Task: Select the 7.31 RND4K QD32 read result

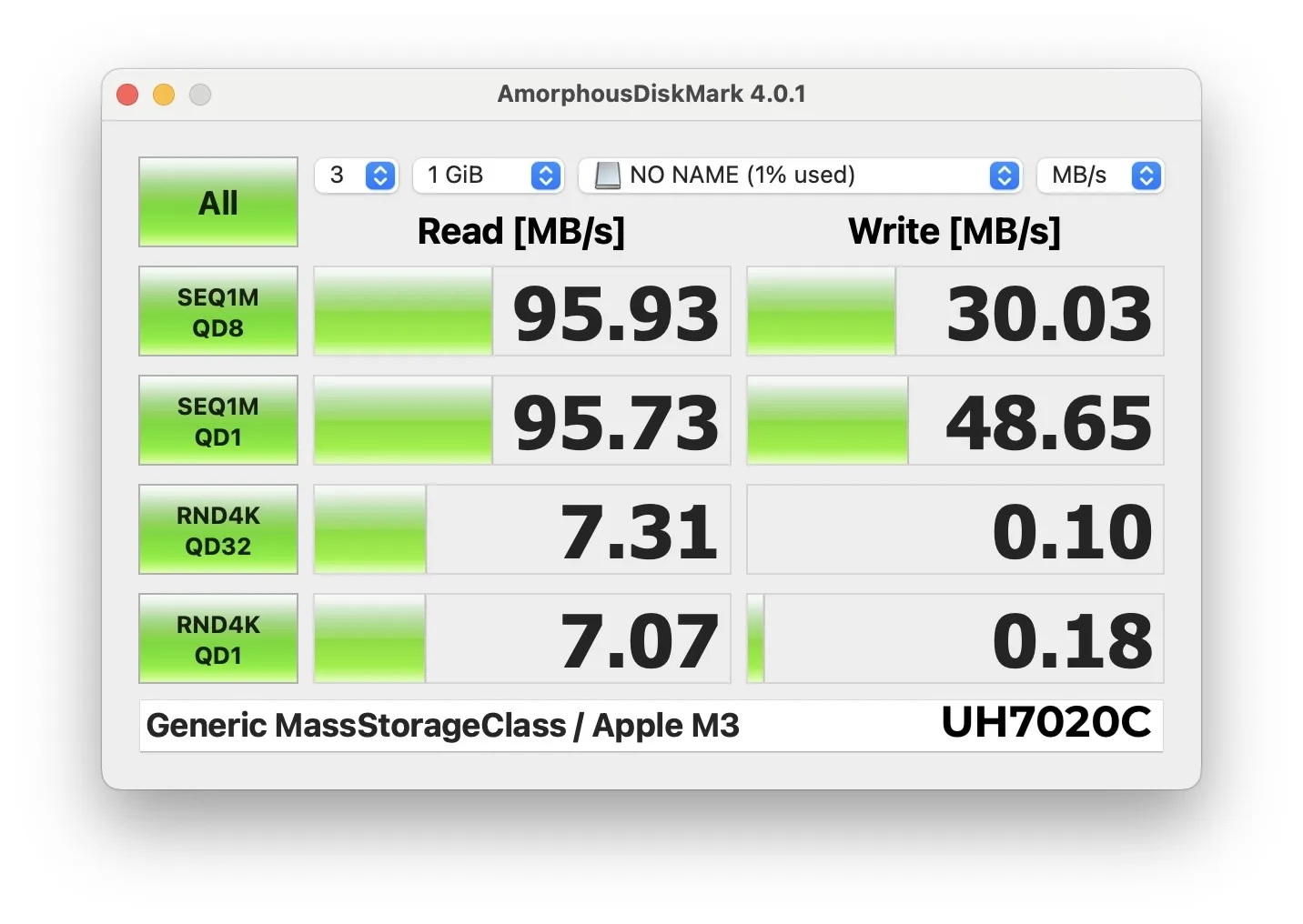Action: coord(522,529)
